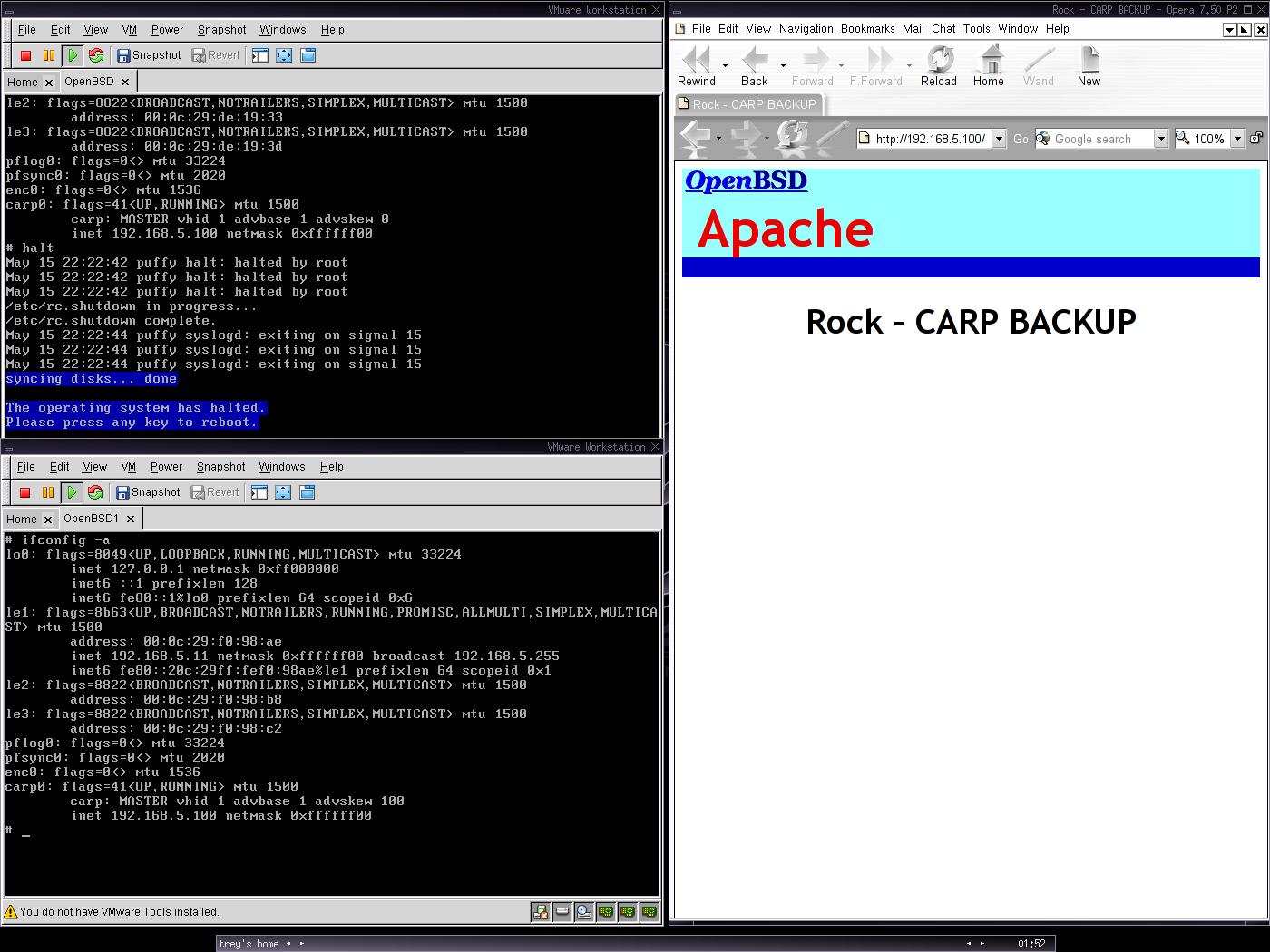Take a Snapshot in the OpenBSD VMware window
The image size is (1270, 952).
(x=149, y=55)
